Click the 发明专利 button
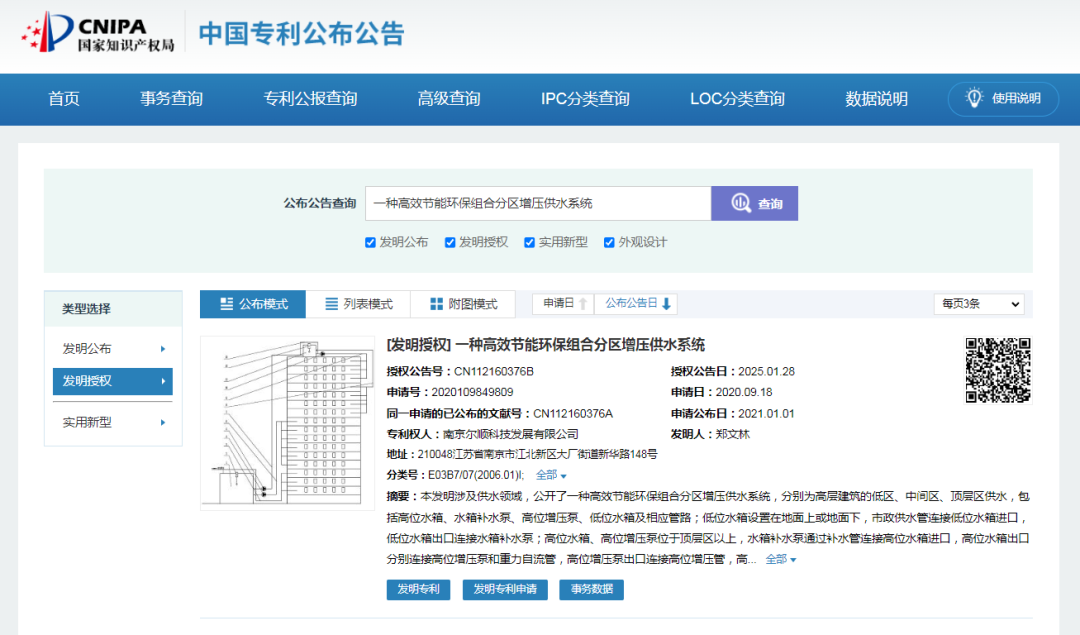Viewport: 1080px width, 635px height. pyautogui.click(x=418, y=590)
